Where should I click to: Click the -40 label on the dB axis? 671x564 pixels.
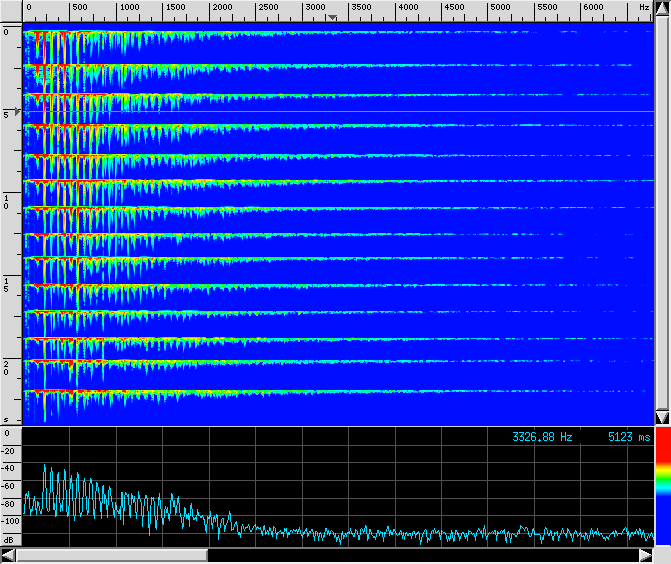pyautogui.click(x=9, y=468)
